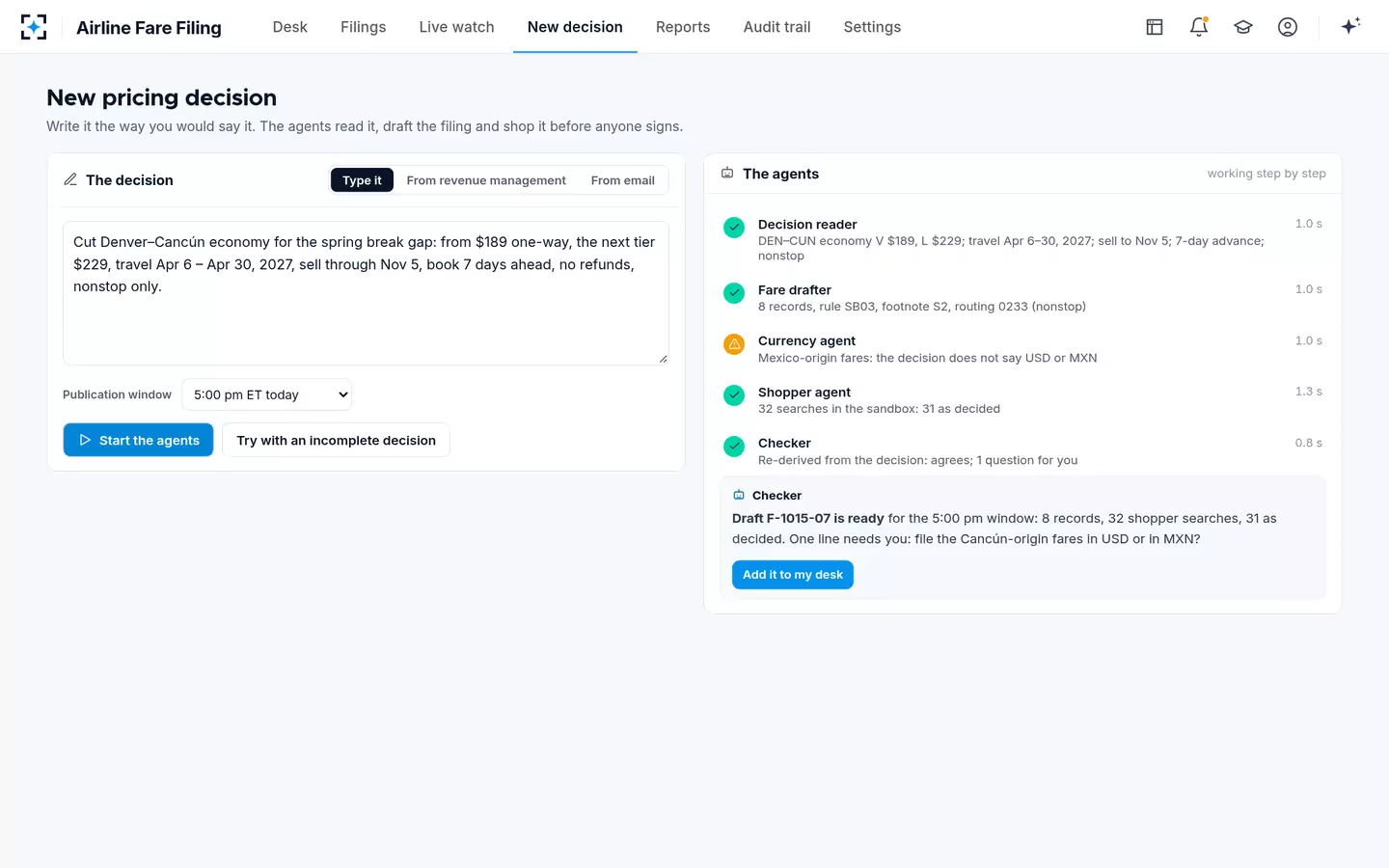Click the robot icon beside The agents
The image size is (1389, 868).
pos(727,173)
